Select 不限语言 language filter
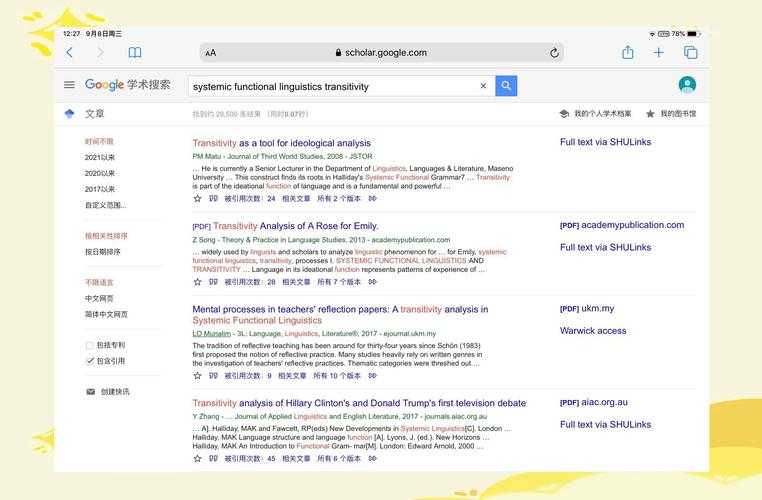 tap(99, 282)
